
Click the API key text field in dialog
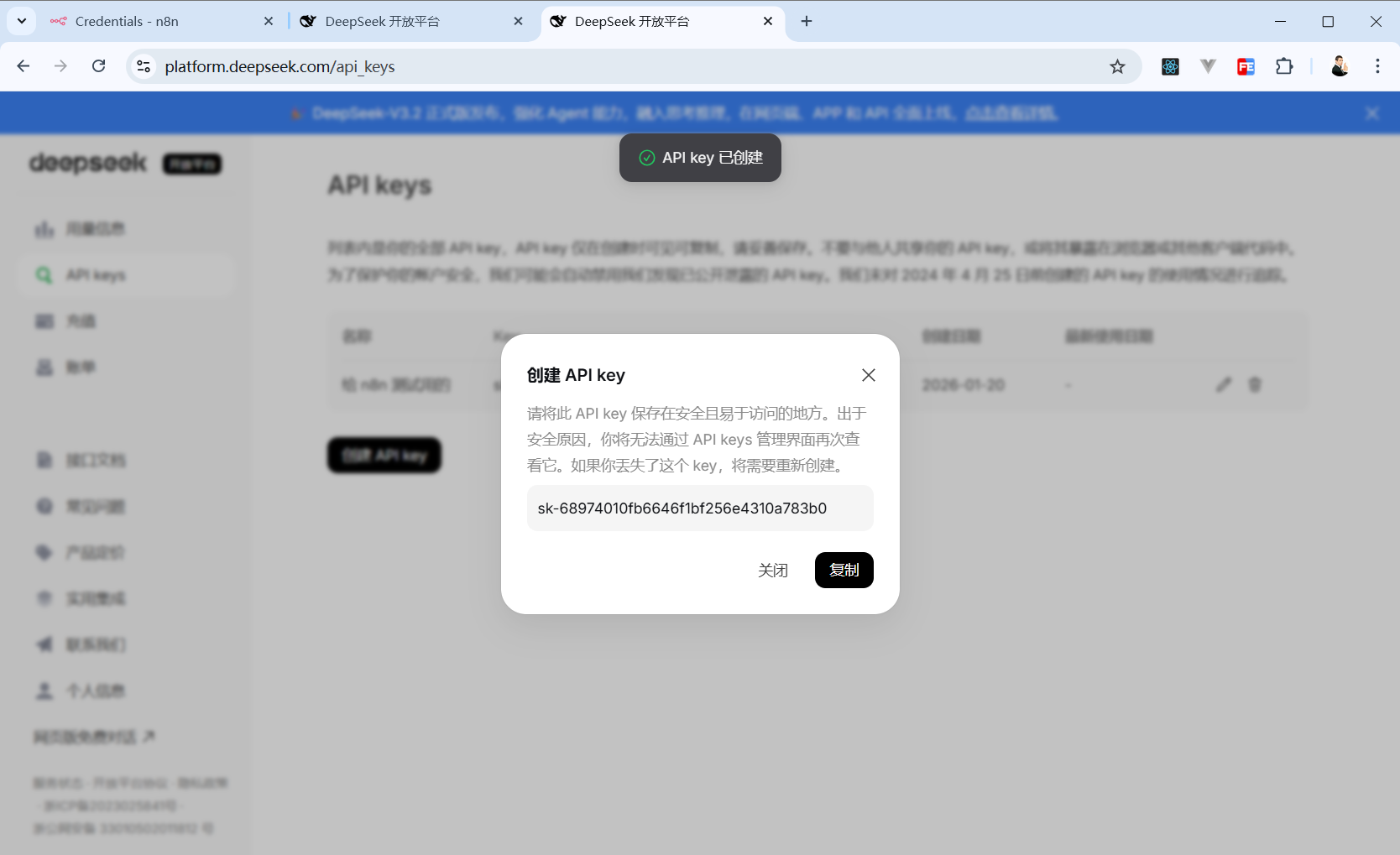click(x=699, y=508)
